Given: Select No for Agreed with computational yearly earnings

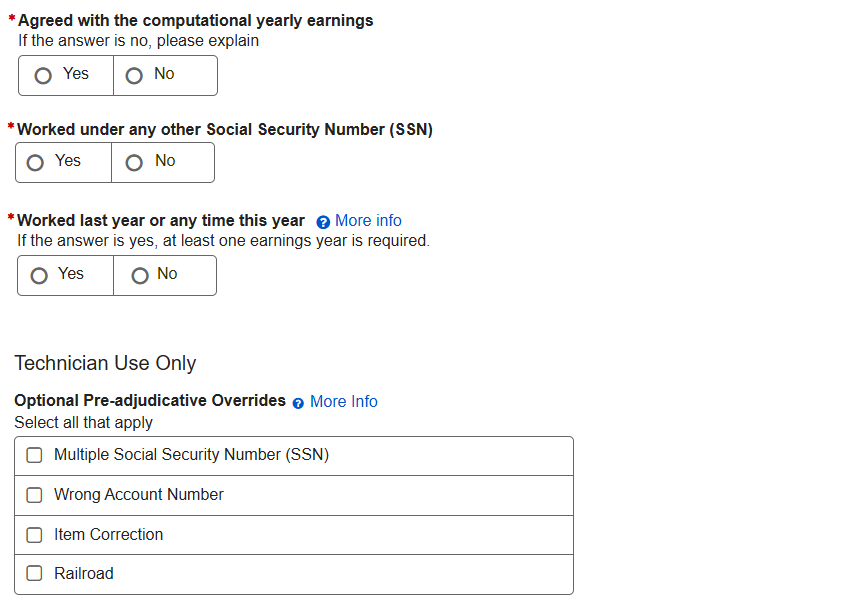Looking at the screenshot, I should pos(134,75).
